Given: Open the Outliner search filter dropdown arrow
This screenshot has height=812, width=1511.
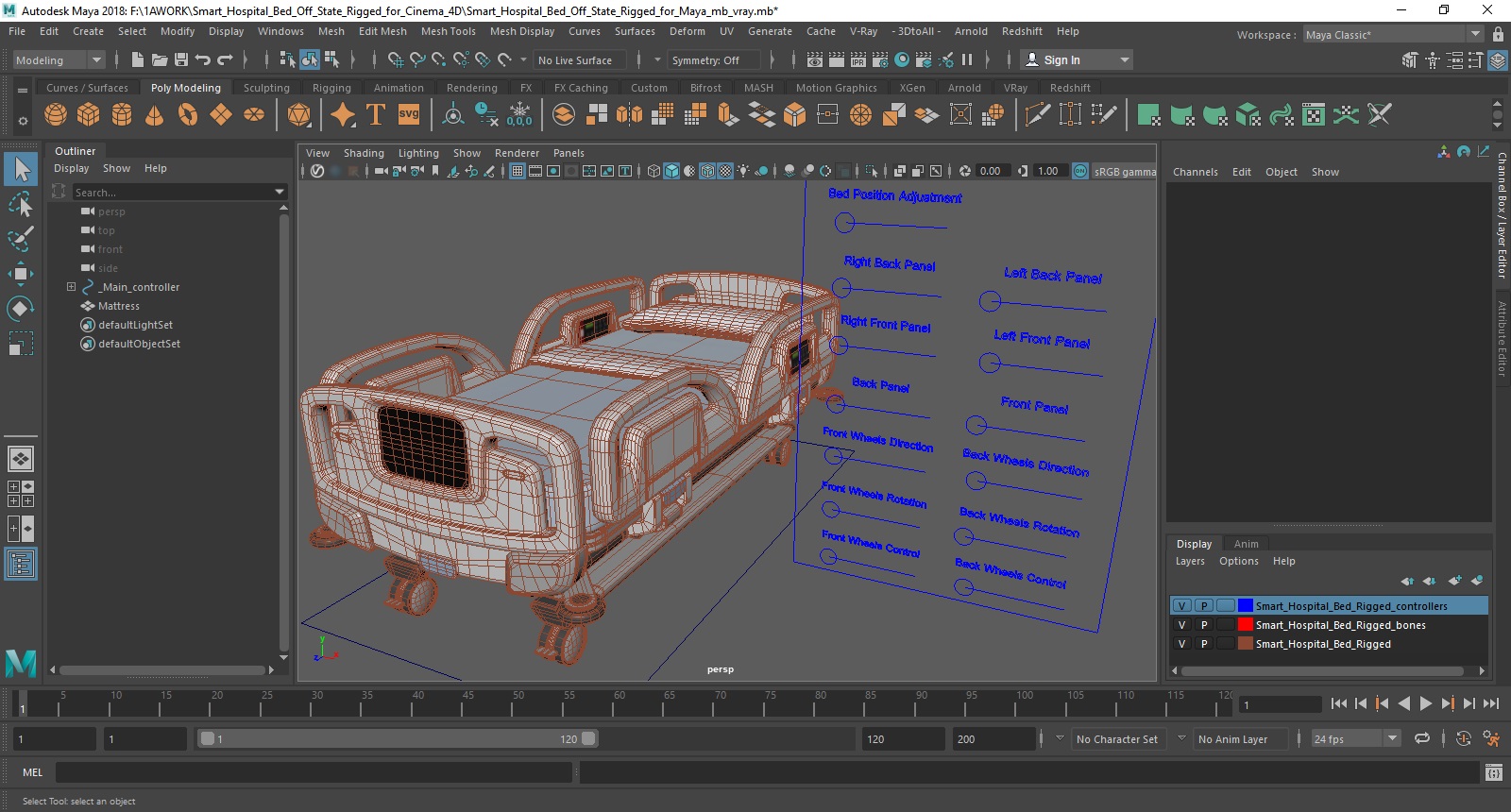Looking at the screenshot, I should pos(280,192).
